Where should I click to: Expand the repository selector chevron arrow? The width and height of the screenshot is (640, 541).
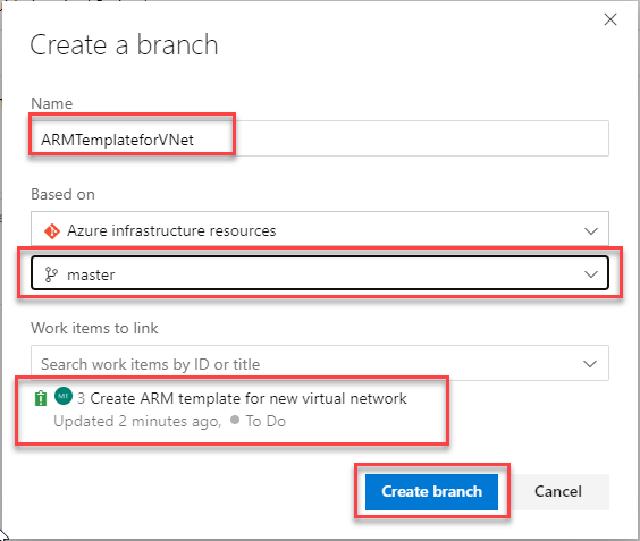589,230
